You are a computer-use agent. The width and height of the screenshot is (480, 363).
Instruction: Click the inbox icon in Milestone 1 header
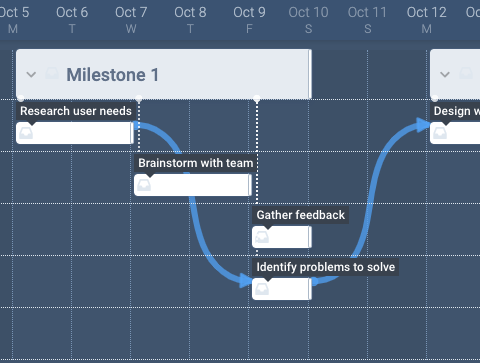click(52, 73)
